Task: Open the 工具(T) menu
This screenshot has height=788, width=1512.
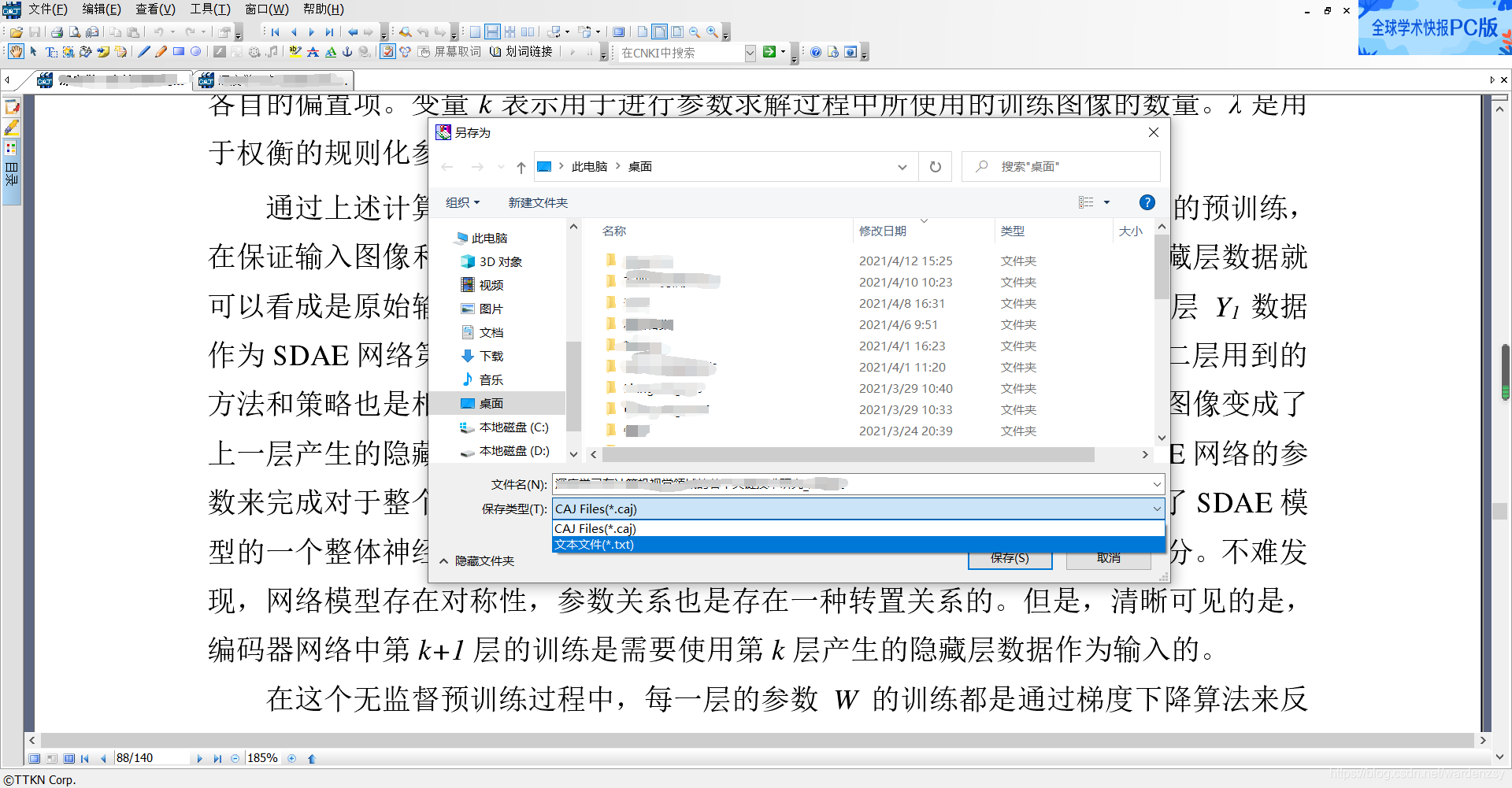Action: (210, 9)
